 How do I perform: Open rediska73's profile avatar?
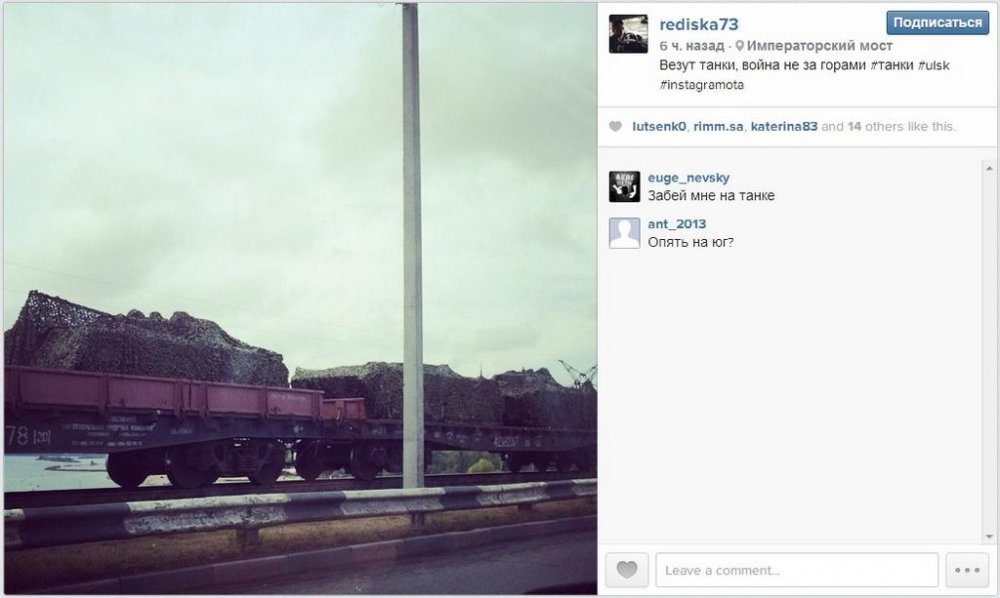tap(628, 34)
